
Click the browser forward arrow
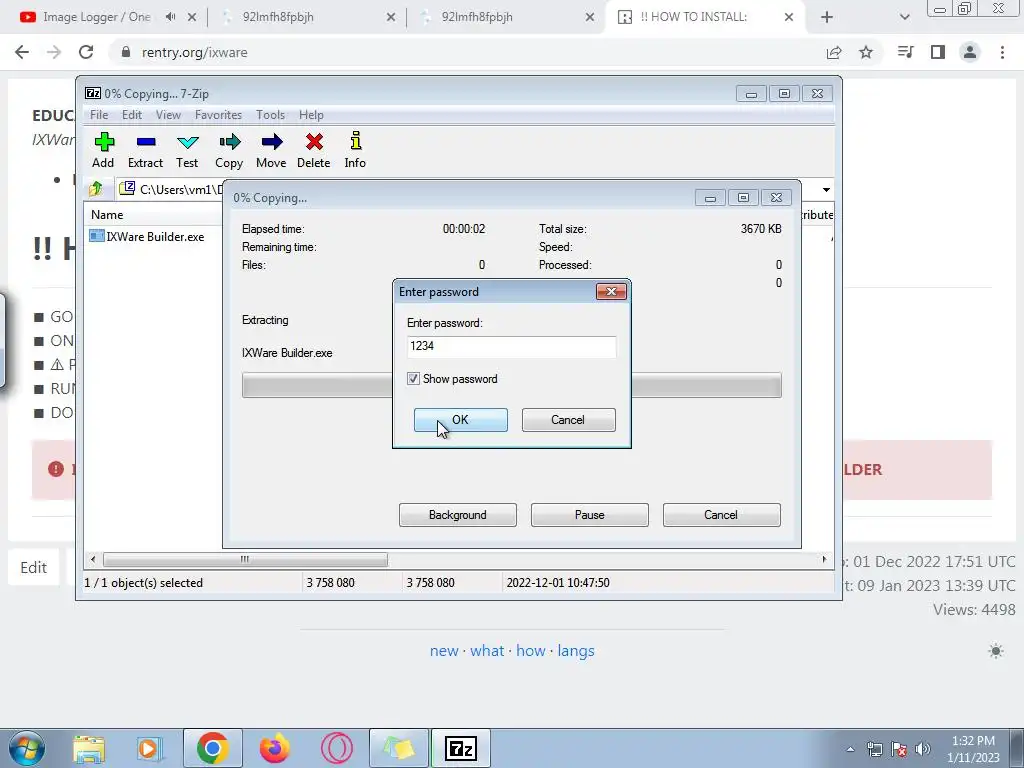tap(54, 52)
